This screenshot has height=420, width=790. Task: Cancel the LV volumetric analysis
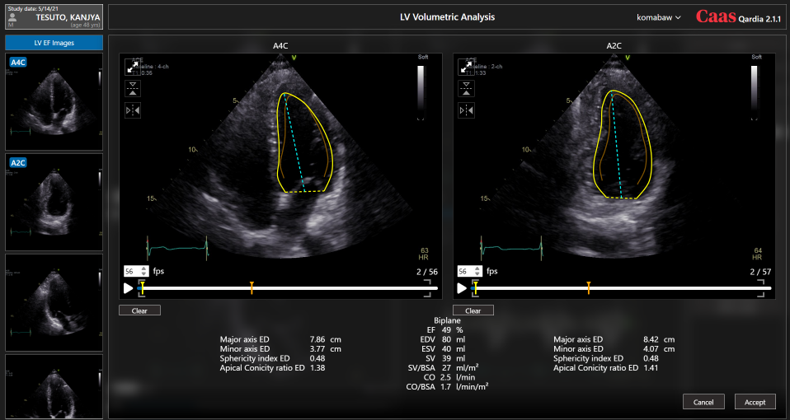[x=703, y=402]
